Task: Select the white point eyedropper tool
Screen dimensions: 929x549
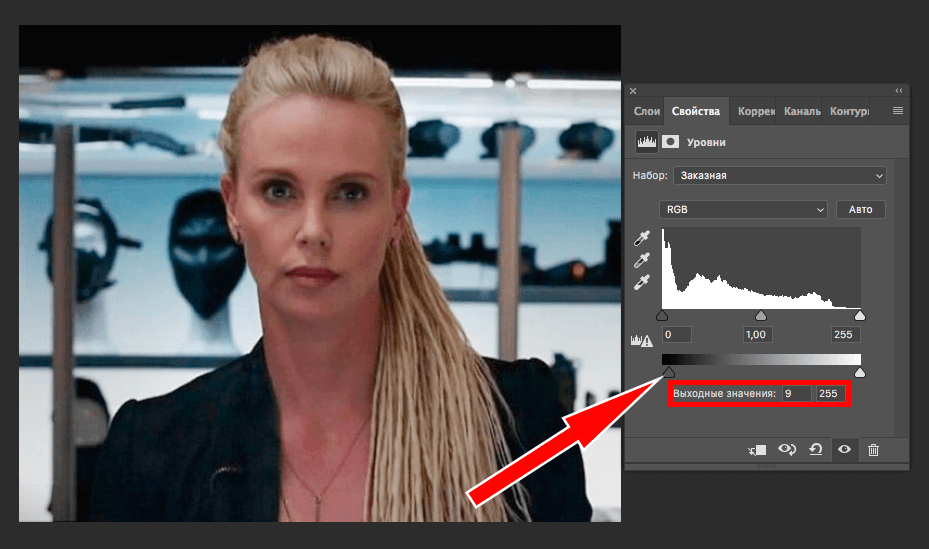Action: [x=640, y=281]
